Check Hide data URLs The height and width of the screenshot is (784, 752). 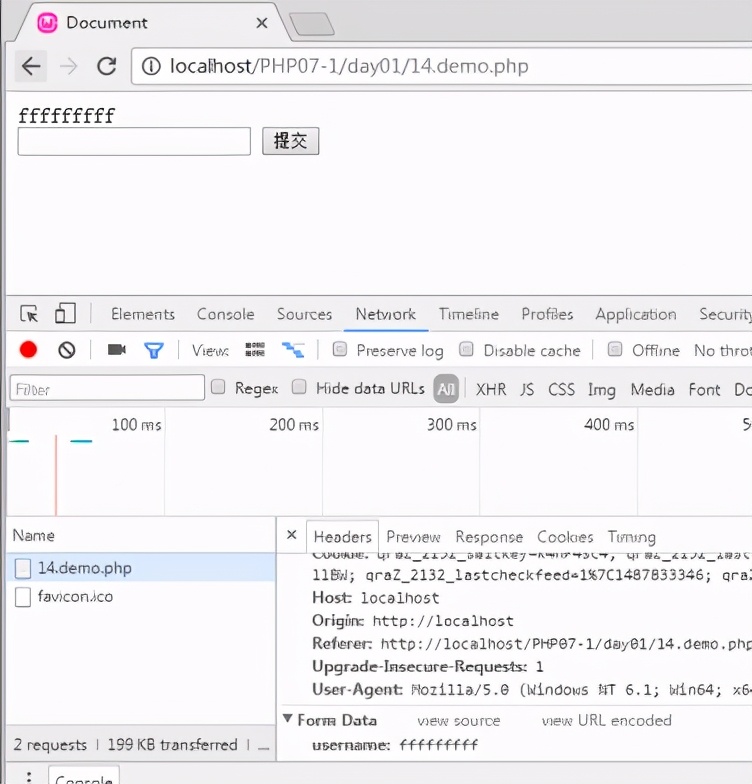[x=299, y=387]
